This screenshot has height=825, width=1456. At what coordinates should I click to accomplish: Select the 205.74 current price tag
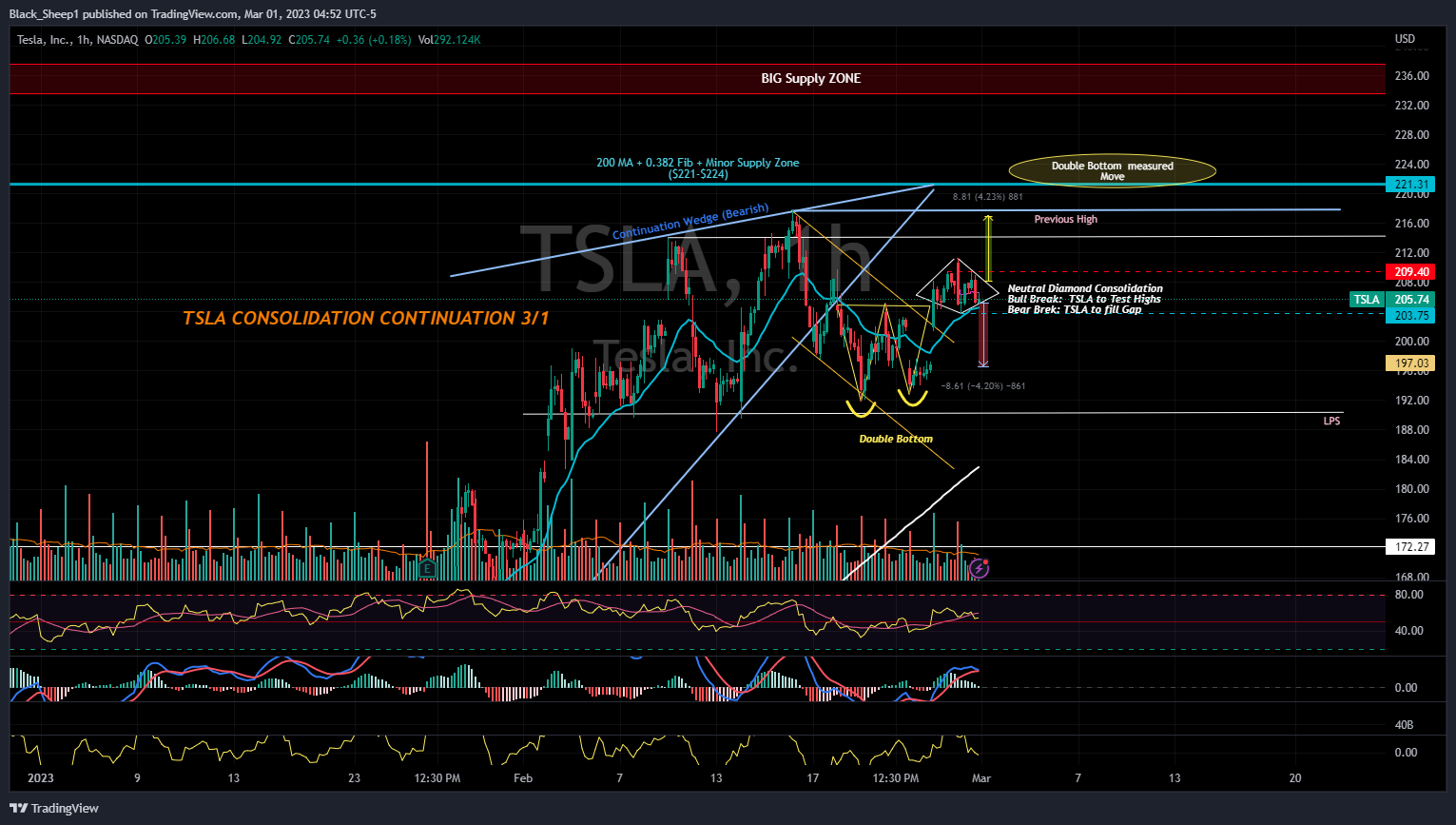(1411, 300)
